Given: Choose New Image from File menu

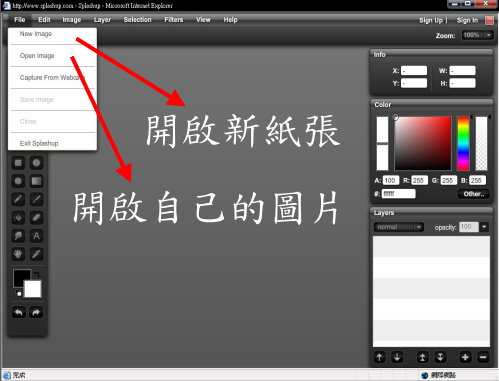Looking at the screenshot, I should tap(52, 34).
